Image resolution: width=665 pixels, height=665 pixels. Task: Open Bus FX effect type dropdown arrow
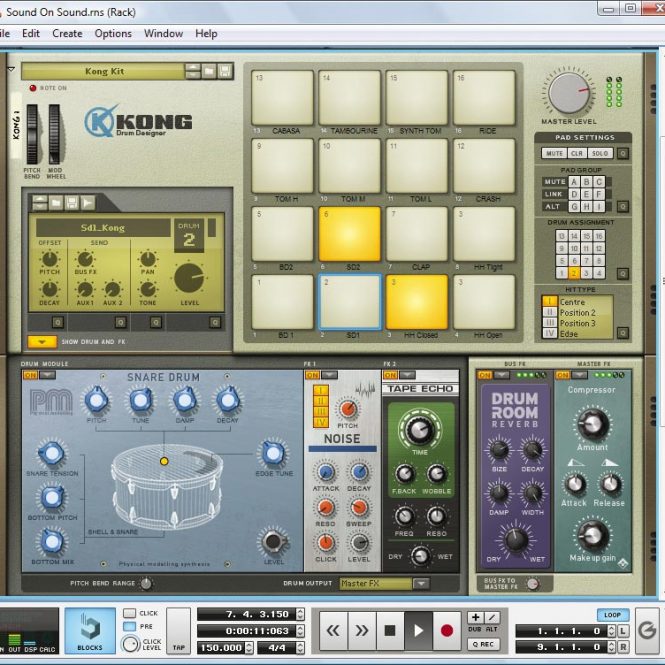coord(502,375)
